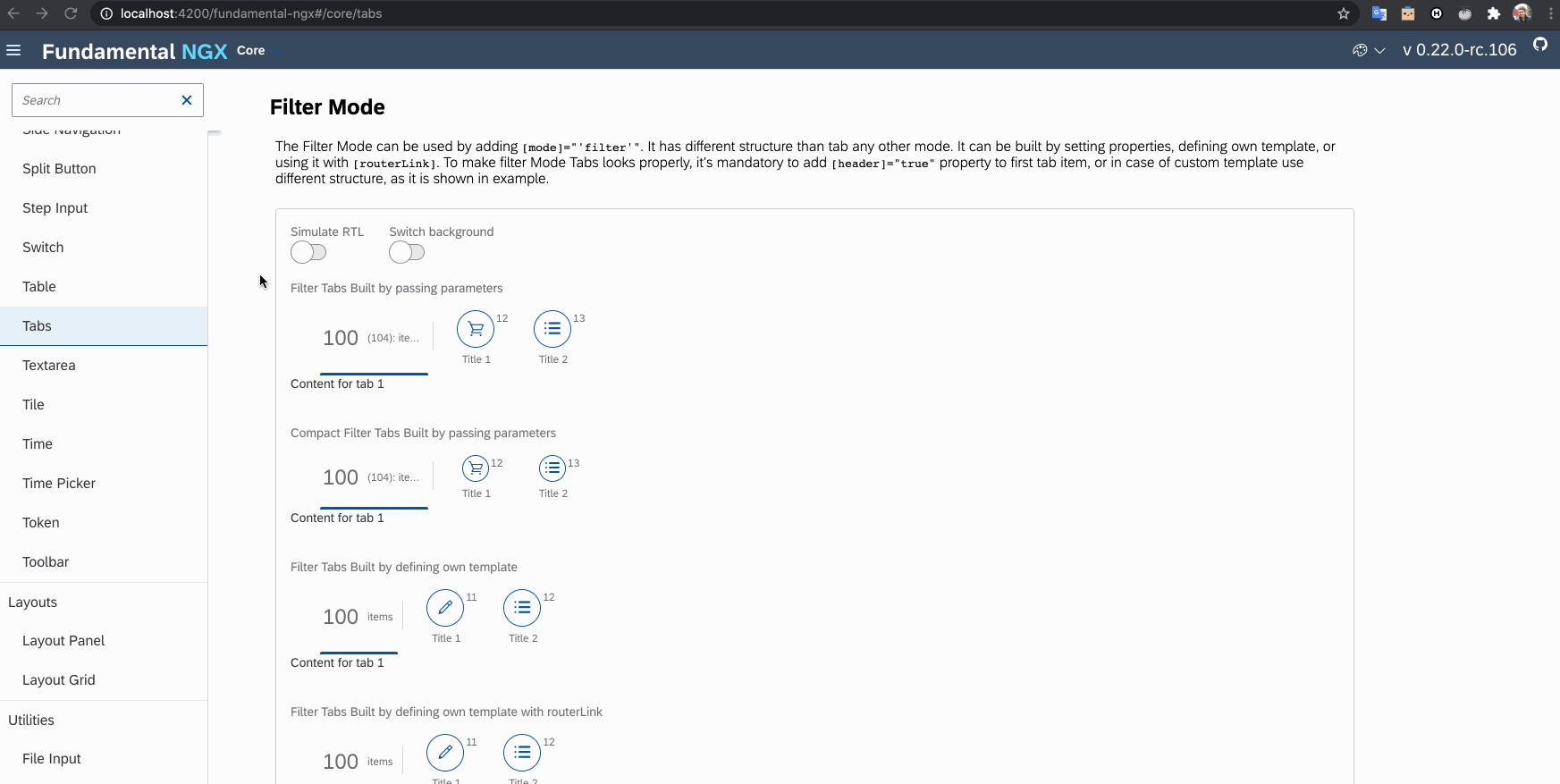Open the Table sidebar item

104,286
